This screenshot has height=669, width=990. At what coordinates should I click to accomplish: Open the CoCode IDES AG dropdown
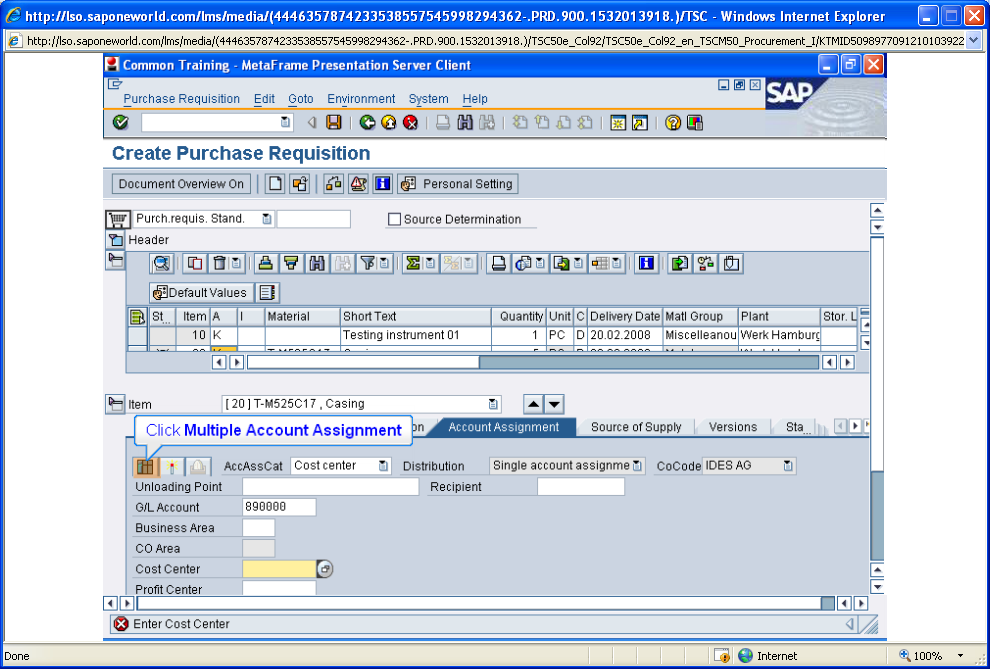tap(787, 466)
